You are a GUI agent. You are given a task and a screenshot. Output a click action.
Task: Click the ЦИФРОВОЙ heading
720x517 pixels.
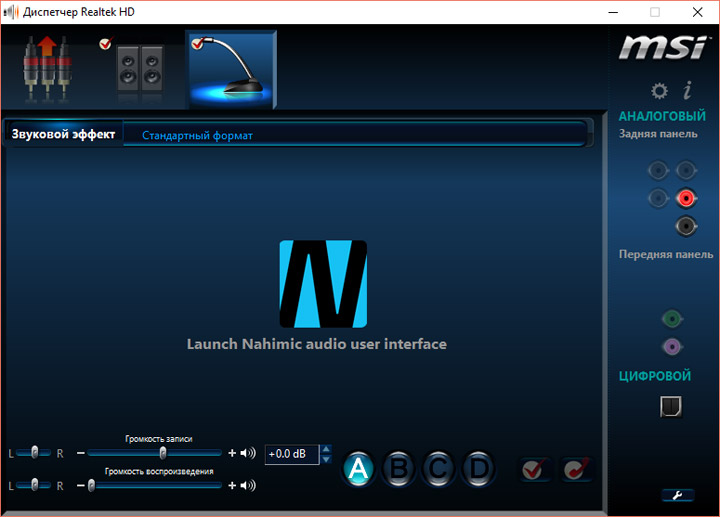coord(655,376)
